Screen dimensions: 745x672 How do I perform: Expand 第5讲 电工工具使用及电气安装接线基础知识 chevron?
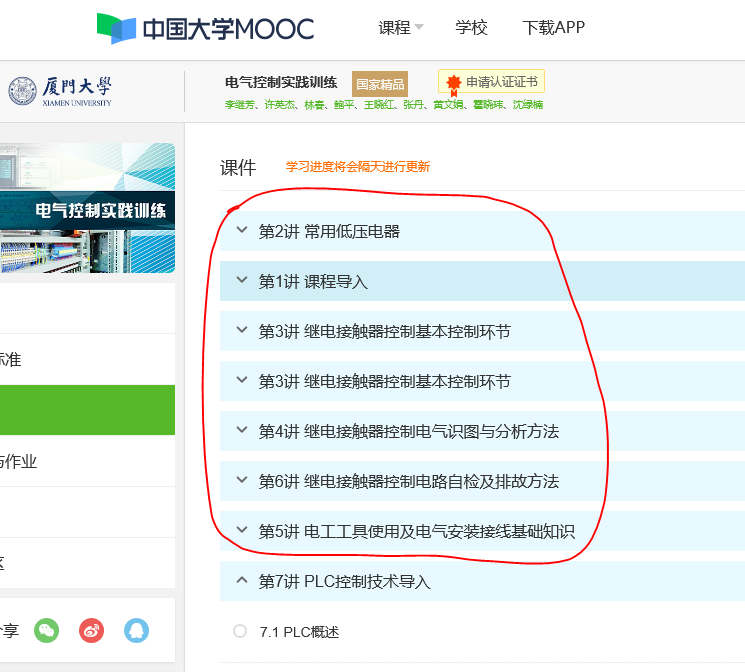point(242,530)
